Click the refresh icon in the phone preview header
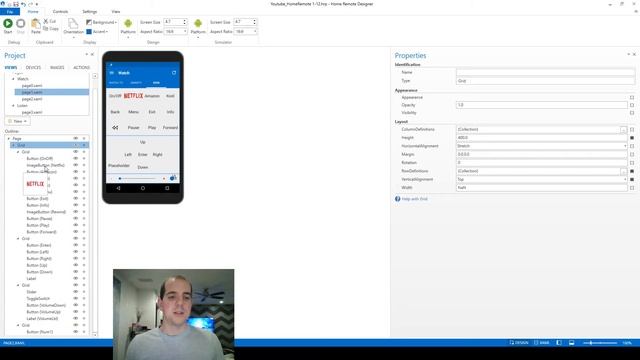The image size is (640, 360). [174, 73]
